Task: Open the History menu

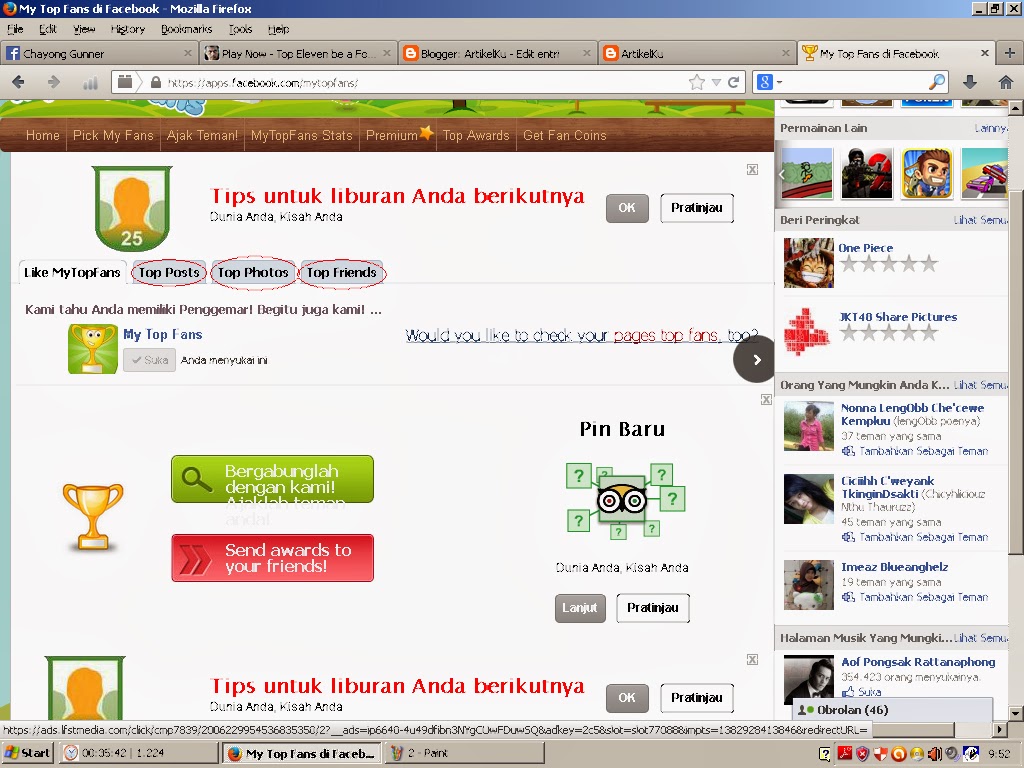Action: (x=128, y=29)
